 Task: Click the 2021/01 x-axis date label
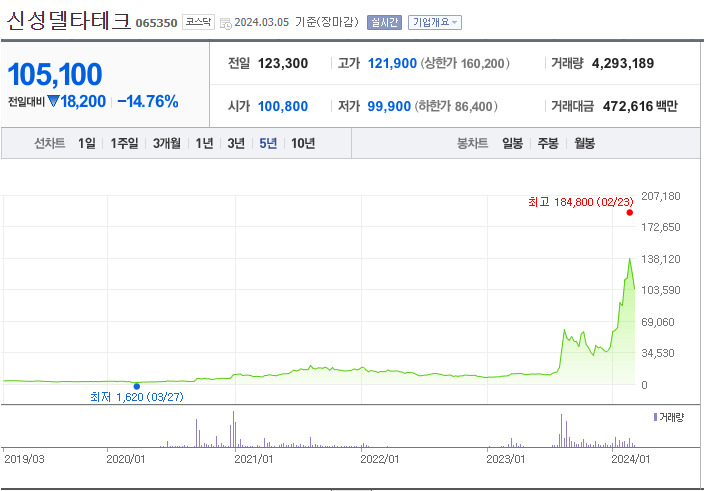pyautogui.click(x=254, y=459)
